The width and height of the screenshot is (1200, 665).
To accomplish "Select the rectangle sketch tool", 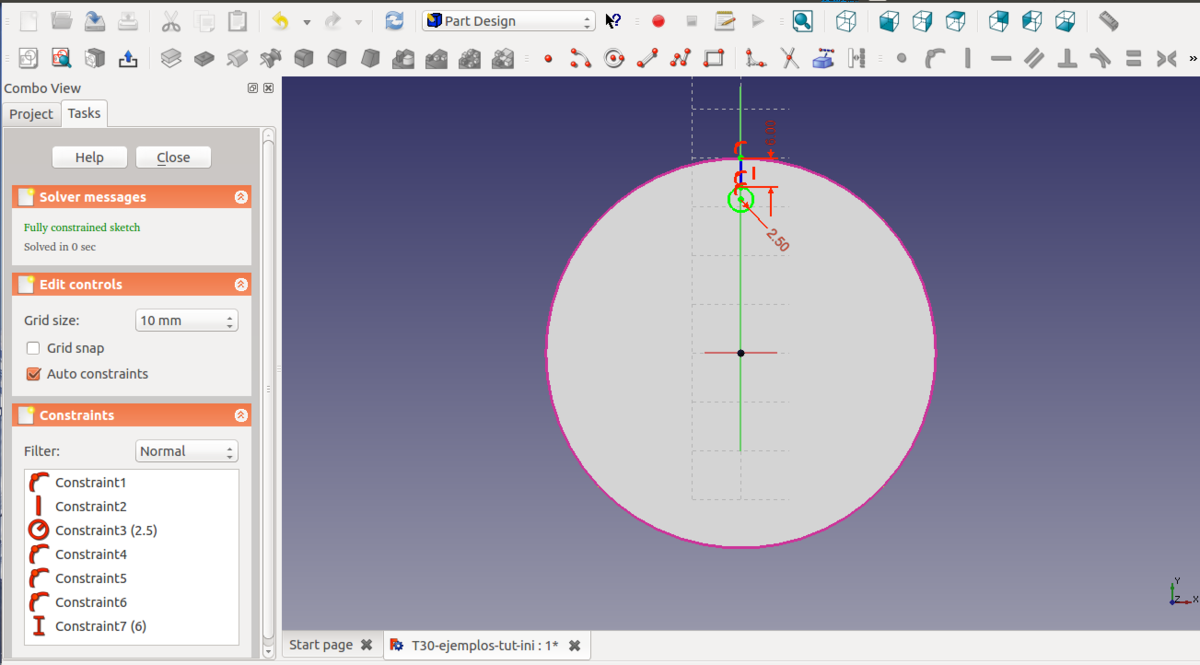I will tap(713, 59).
